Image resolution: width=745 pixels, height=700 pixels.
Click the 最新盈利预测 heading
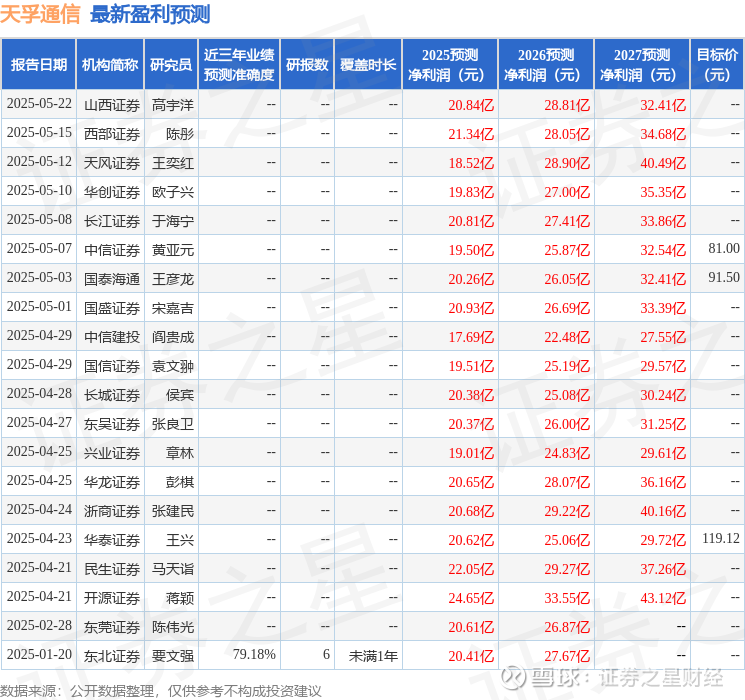(x=150, y=14)
